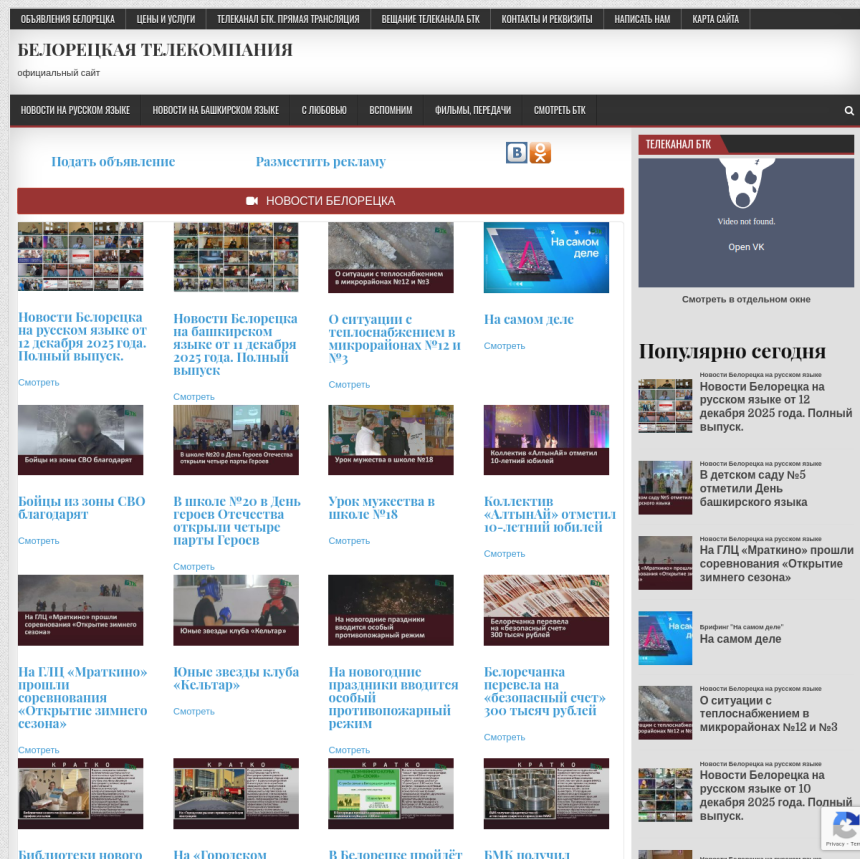Screen dimensions: 860x859
Task: Open the Odnoklassniki social icon
Action: 540,152
